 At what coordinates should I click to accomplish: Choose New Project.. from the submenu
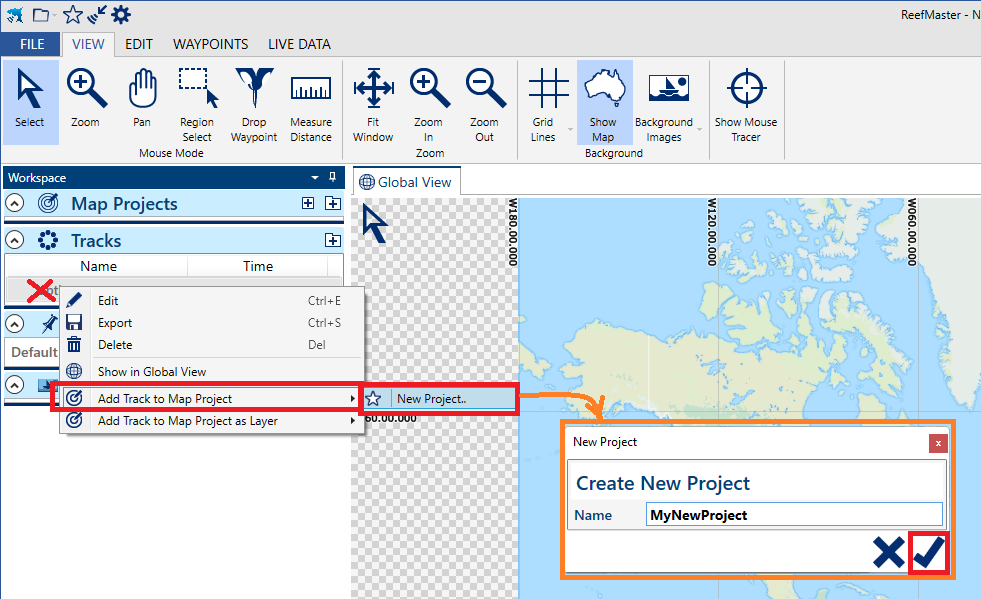(x=431, y=399)
